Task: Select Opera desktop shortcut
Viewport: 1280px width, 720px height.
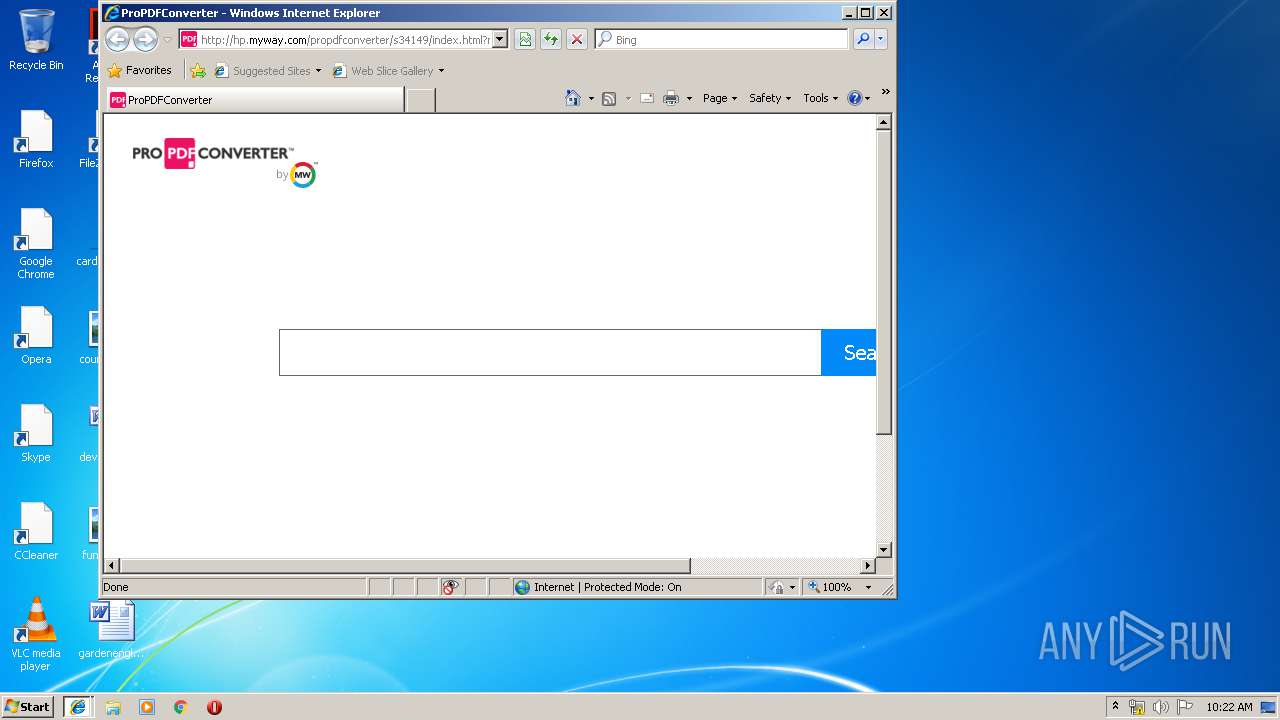Action: [x=36, y=335]
